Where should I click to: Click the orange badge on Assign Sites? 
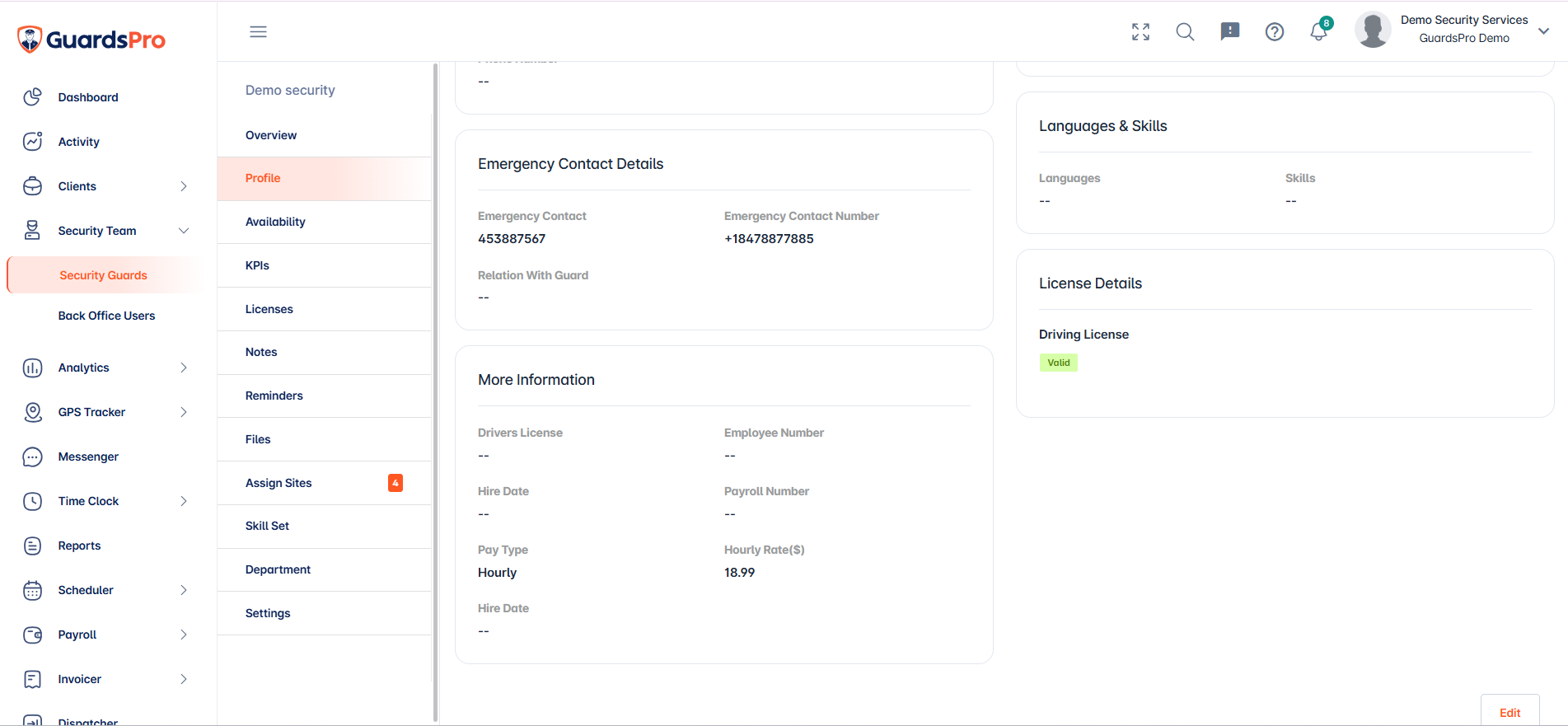tap(396, 483)
